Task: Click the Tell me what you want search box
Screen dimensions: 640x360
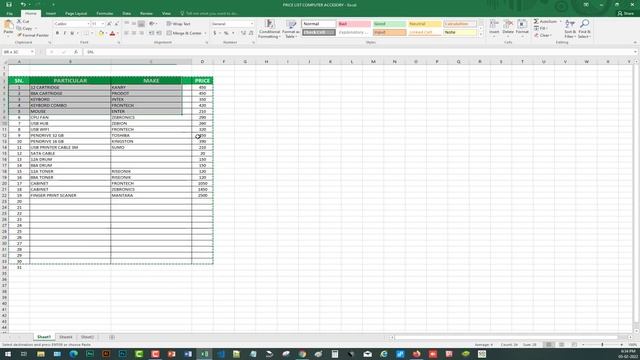Action: (x=210, y=13)
